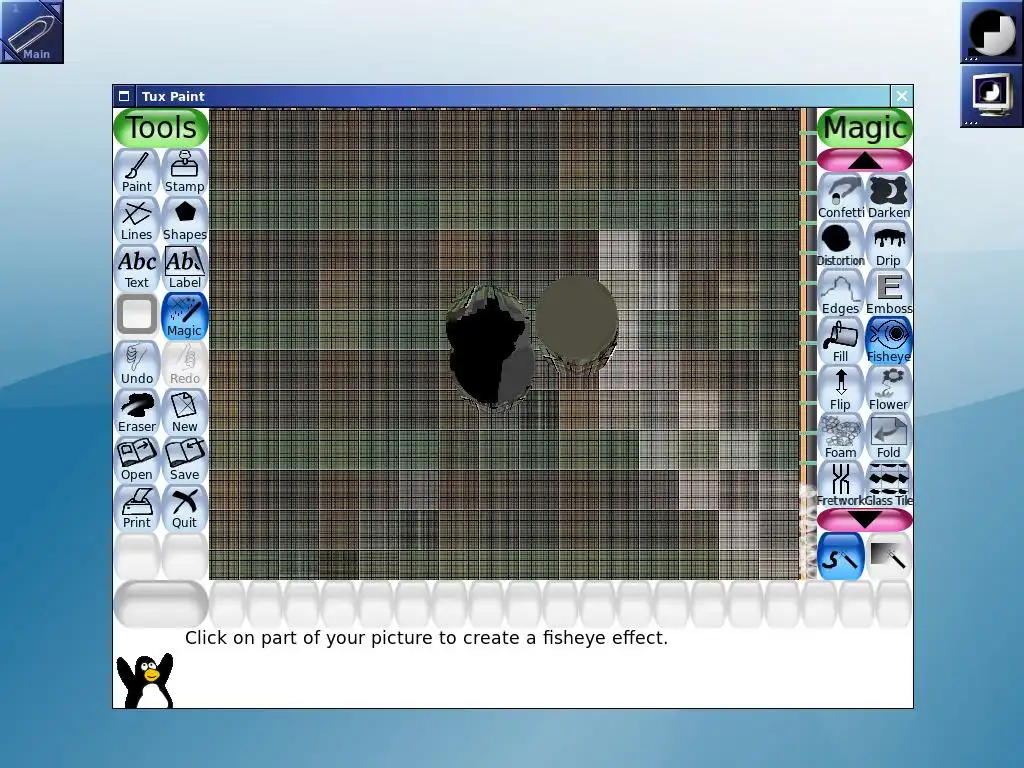This screenshot has height=768, width=1024.
Task: Choose the Drip magic effect
Action: pyautogui.click(x=889, y=246)
